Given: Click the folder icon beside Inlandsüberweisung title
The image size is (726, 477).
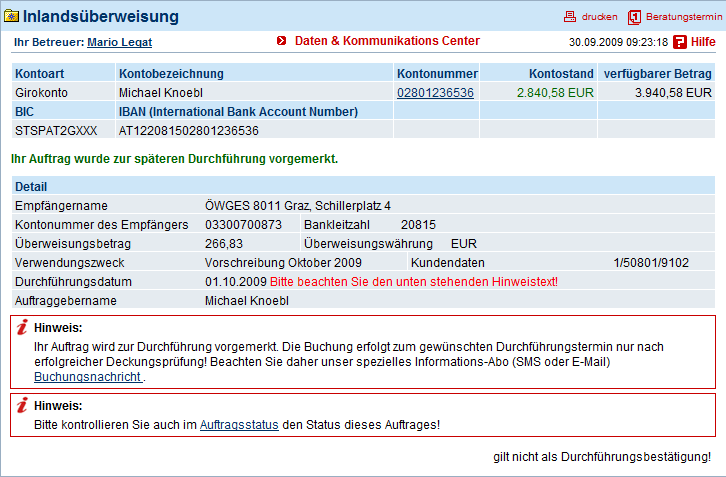Looking at the screenshot, I should click(11, 17).
